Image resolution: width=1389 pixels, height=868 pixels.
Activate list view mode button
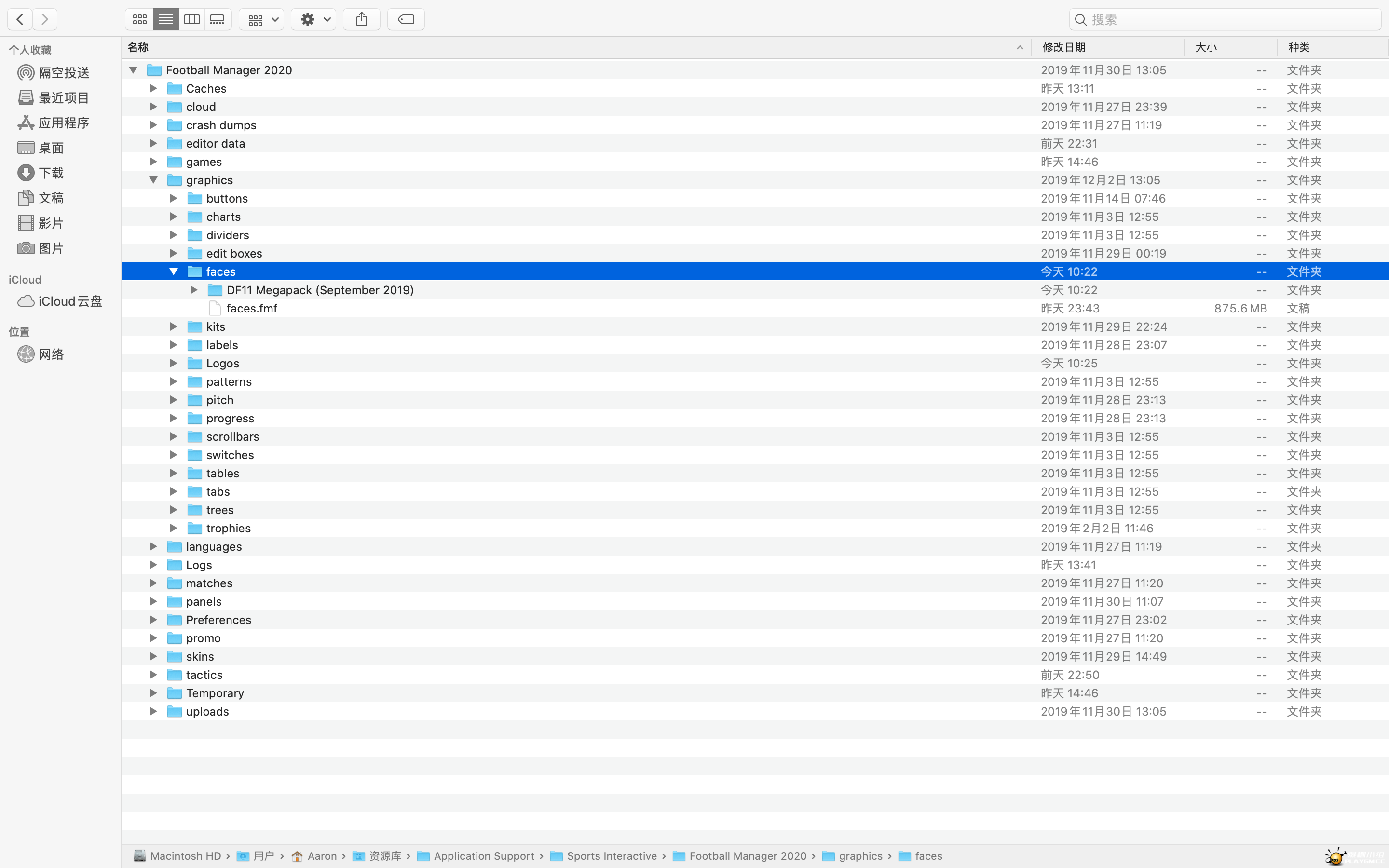[x=166, y=19]
